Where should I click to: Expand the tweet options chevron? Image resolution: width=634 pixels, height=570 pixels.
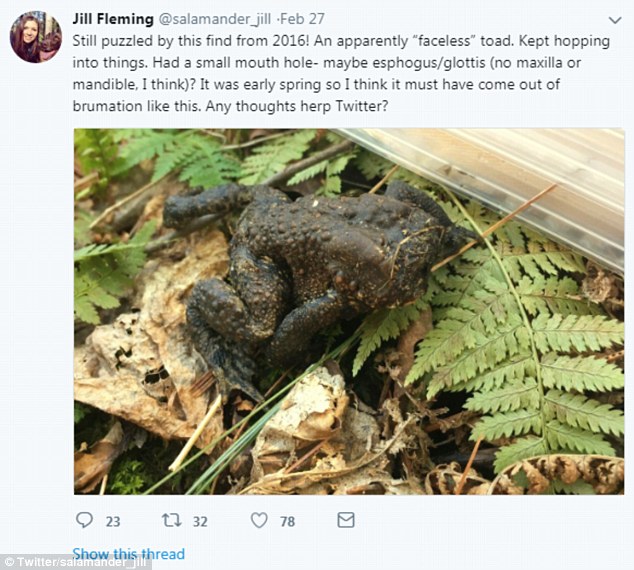[x=617, y=19]
